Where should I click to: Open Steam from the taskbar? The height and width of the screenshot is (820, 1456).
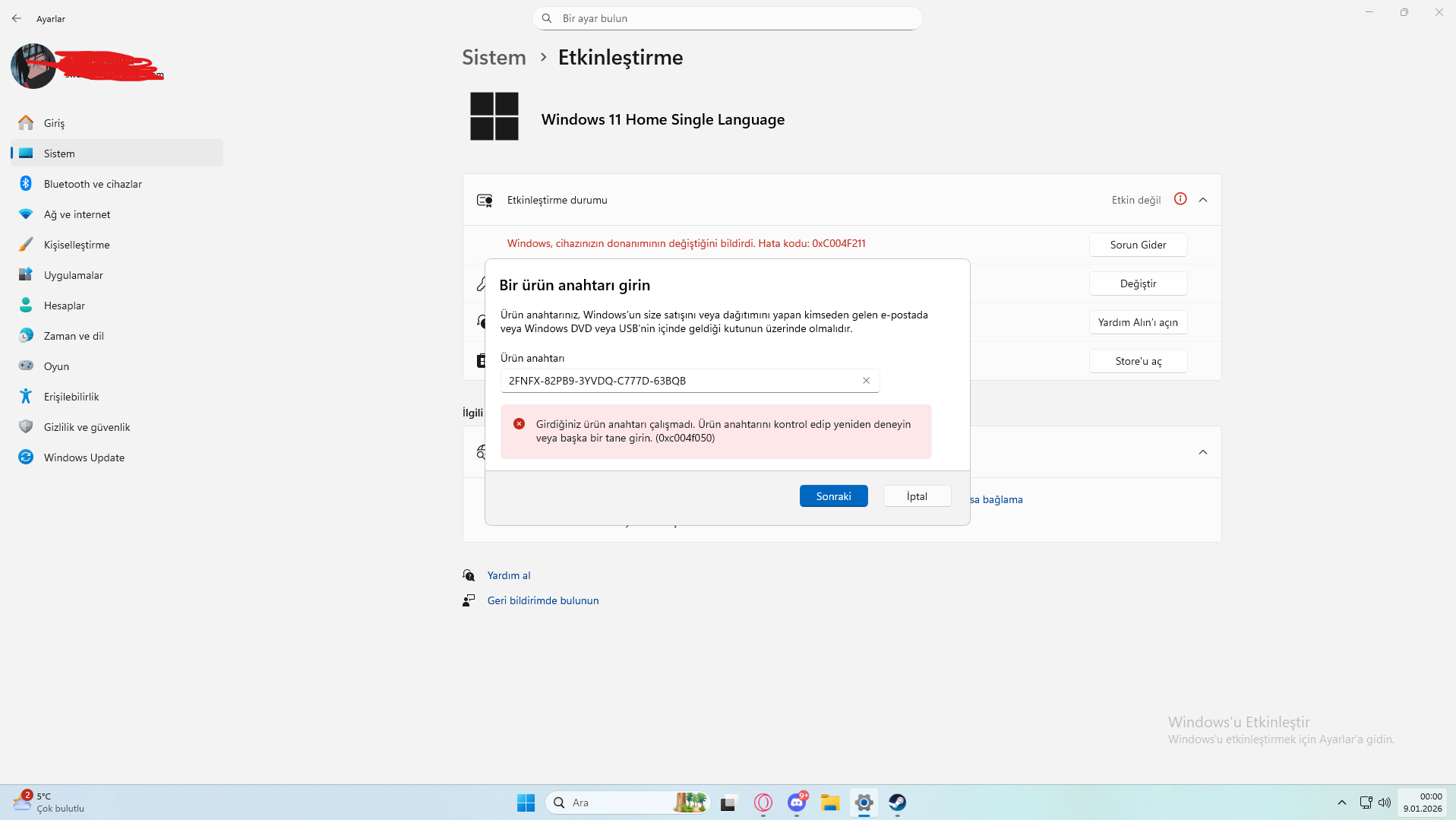[x=897, y=803]
